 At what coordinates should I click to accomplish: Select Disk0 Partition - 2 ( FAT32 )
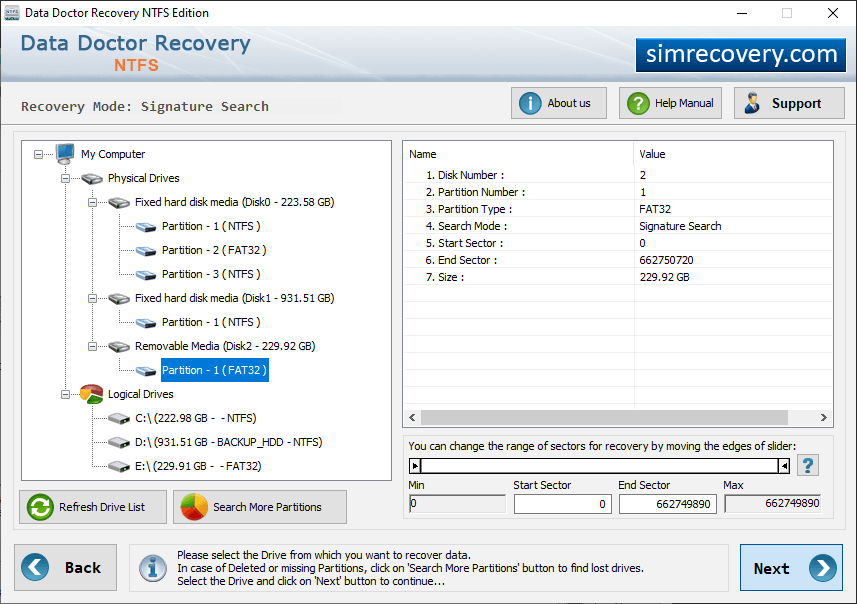click(x=214, y=250)
